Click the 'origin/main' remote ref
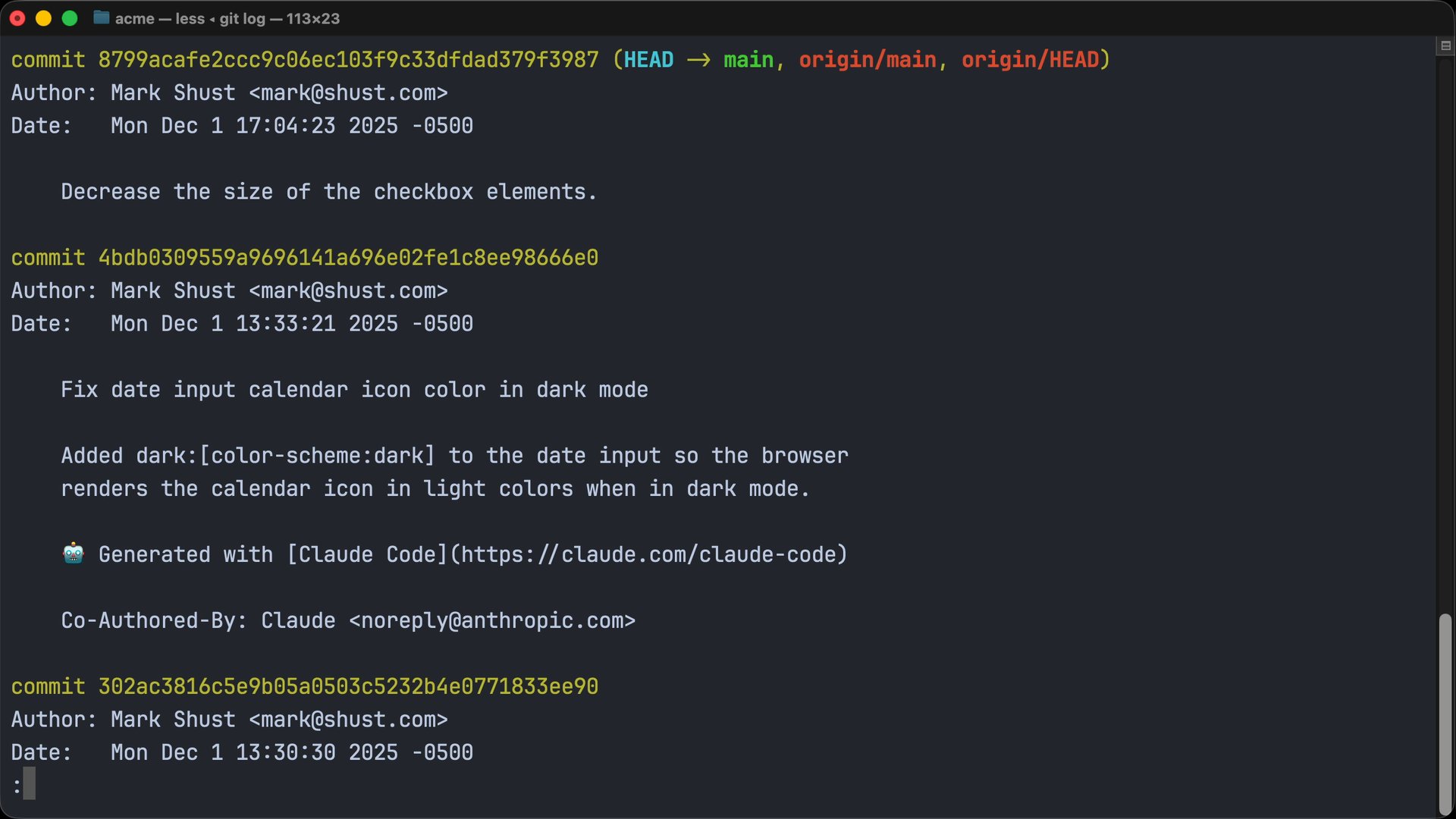The width and height of the screenshot is (1456, 819). [868, 60]
